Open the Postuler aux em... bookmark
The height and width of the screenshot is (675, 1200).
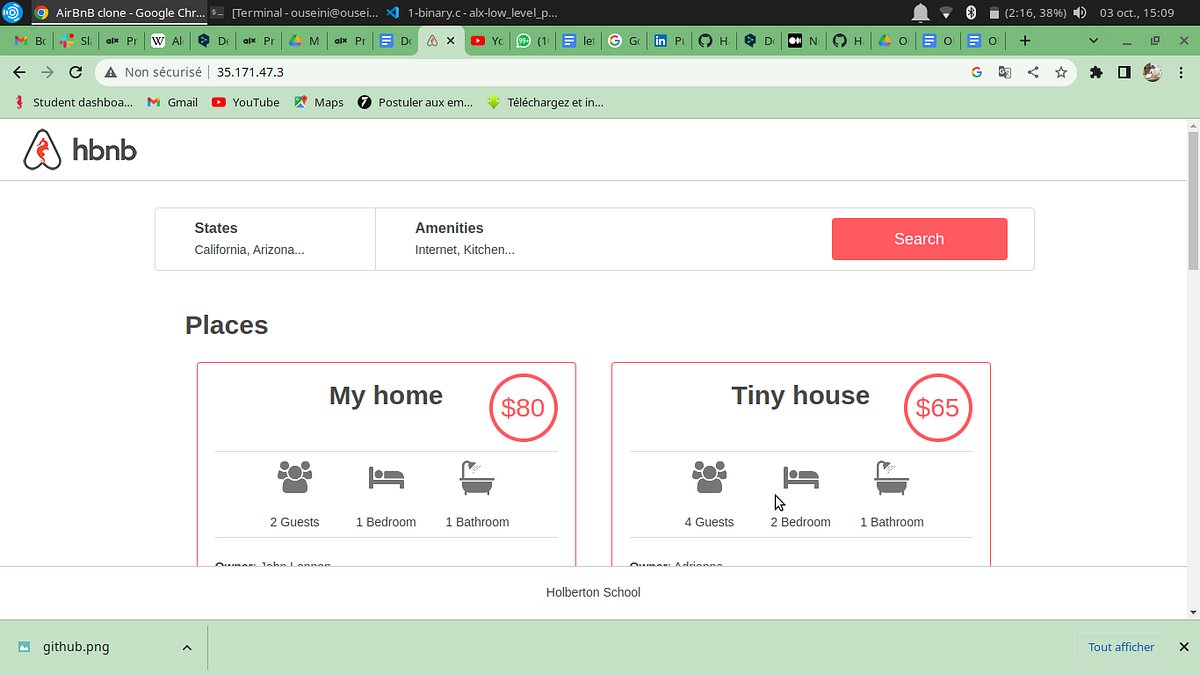click(415, 102)
